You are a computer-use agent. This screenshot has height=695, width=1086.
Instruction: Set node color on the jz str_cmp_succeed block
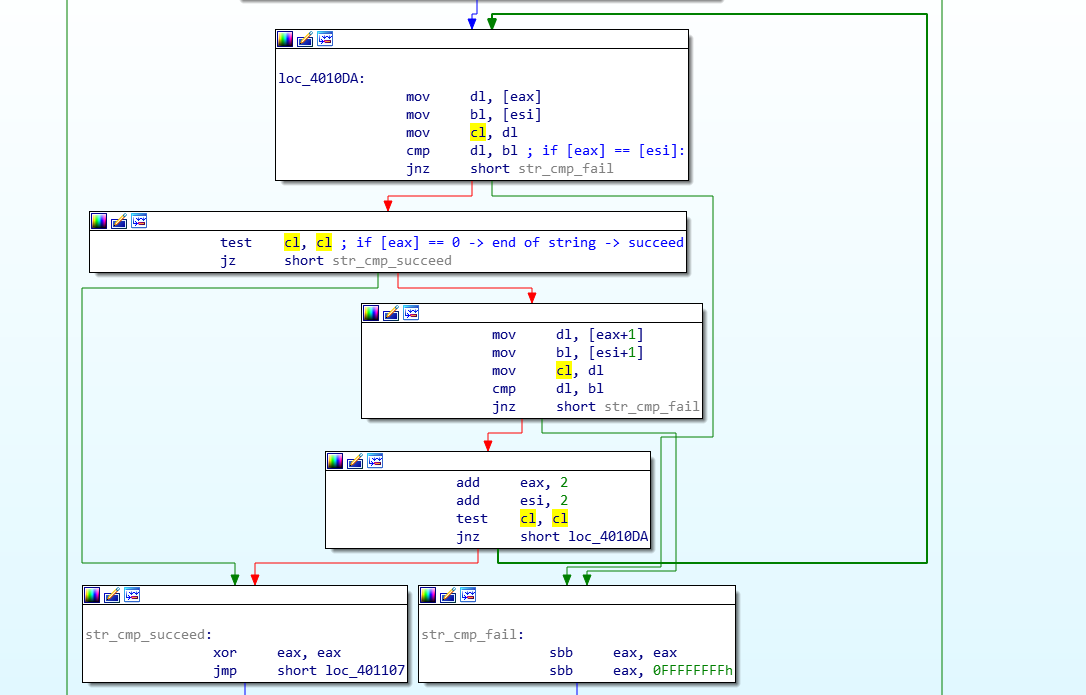coord(99,221)
